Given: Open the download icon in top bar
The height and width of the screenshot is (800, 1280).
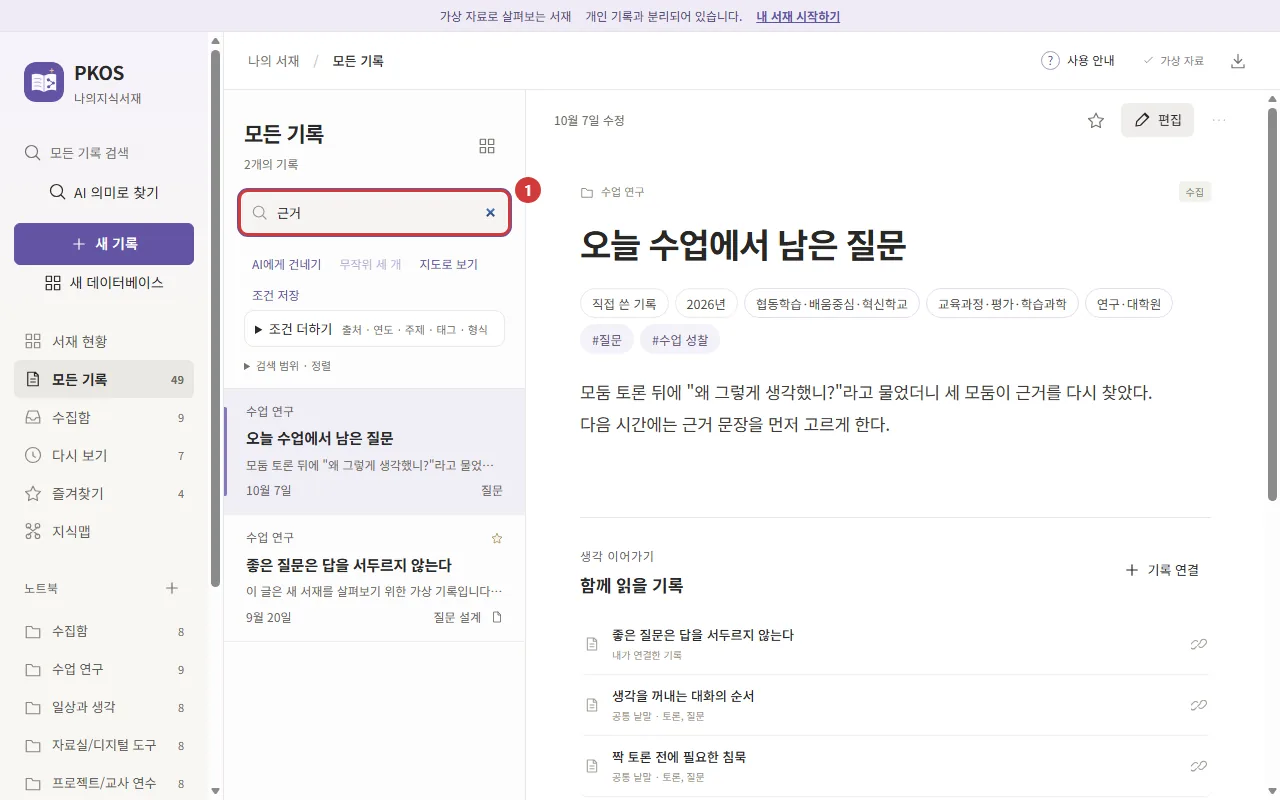Looking at the screenshot, I should [x=1238, y=61].
